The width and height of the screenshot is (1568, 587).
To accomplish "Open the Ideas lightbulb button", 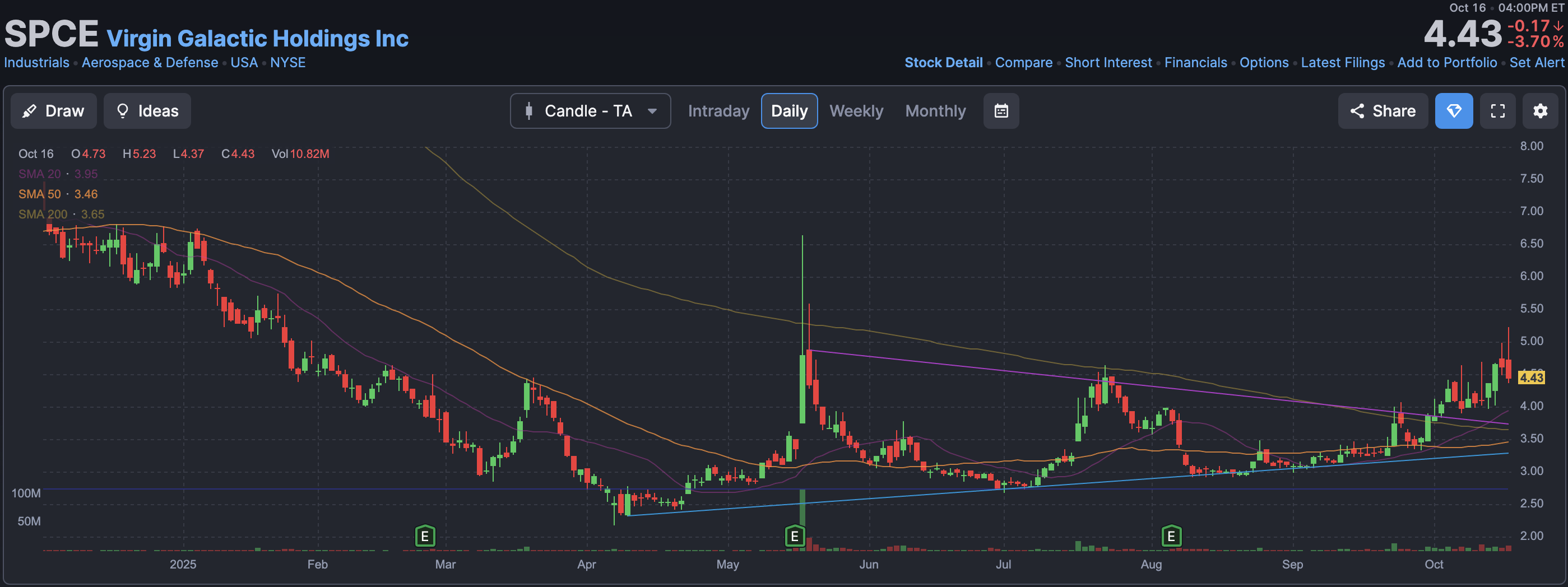I will 147,111.
